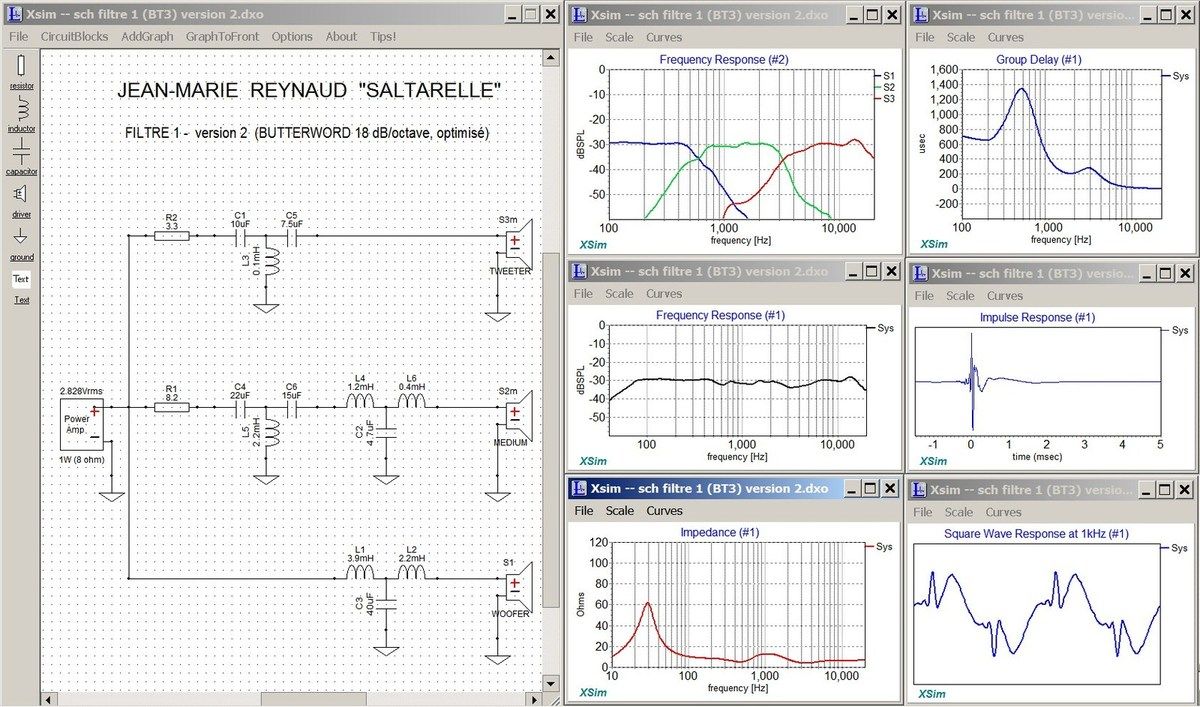Open the File menu in the schematic window
Viewport: 1200px width, 707px height.
(x=19, y=36)
